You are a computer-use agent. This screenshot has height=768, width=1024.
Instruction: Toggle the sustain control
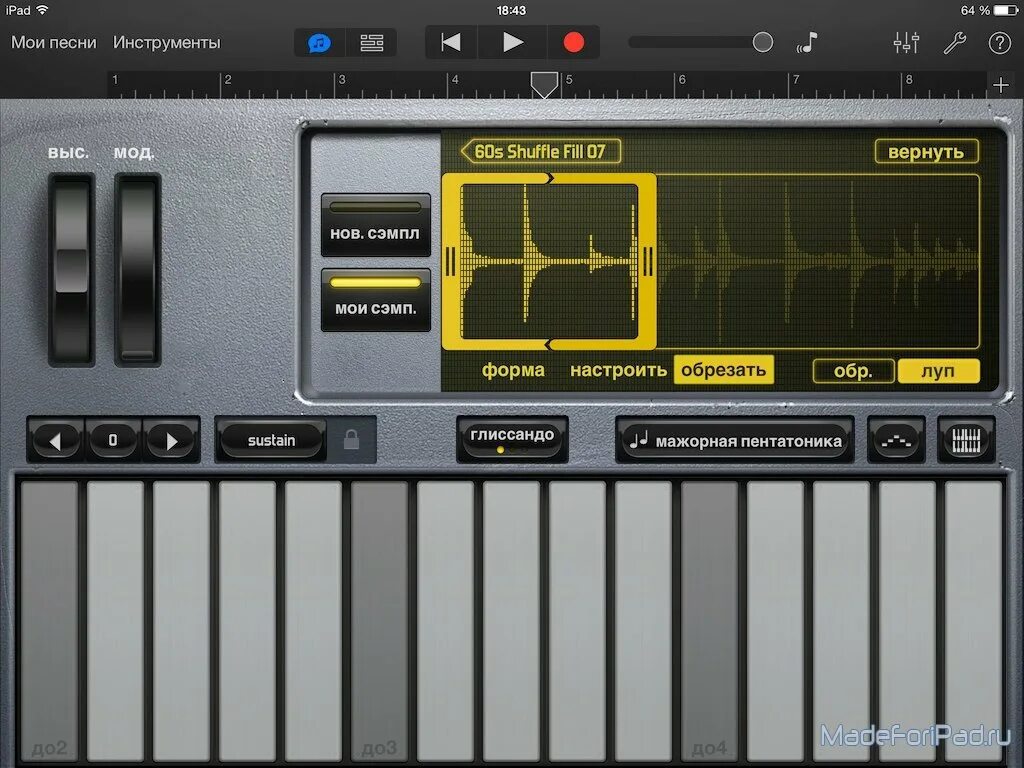270,439
